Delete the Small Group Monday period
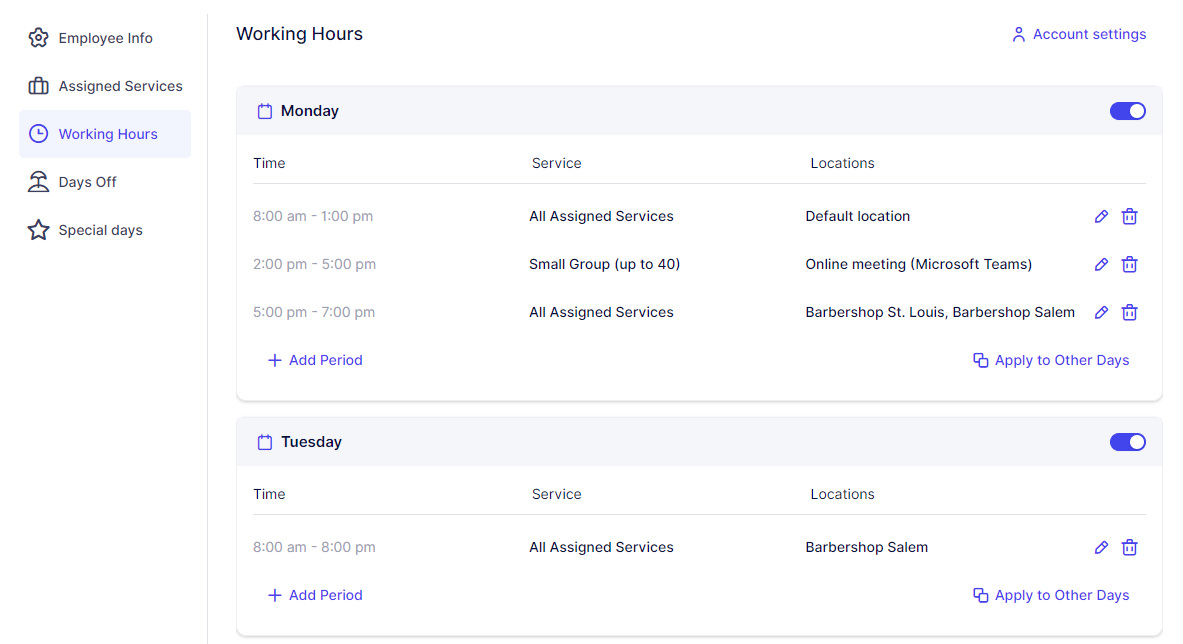The height and width of the screenshot is (644, 1183). 1129,264
